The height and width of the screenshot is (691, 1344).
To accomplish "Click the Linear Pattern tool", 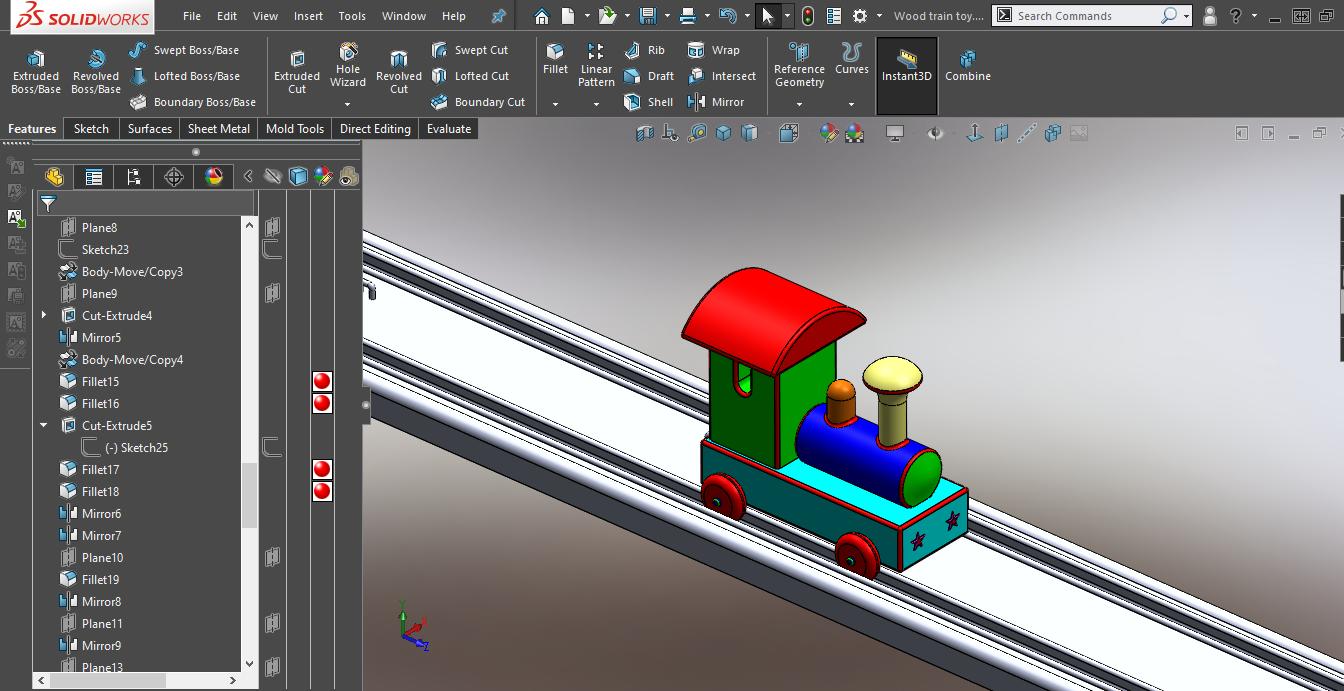I will coord(596,65).
